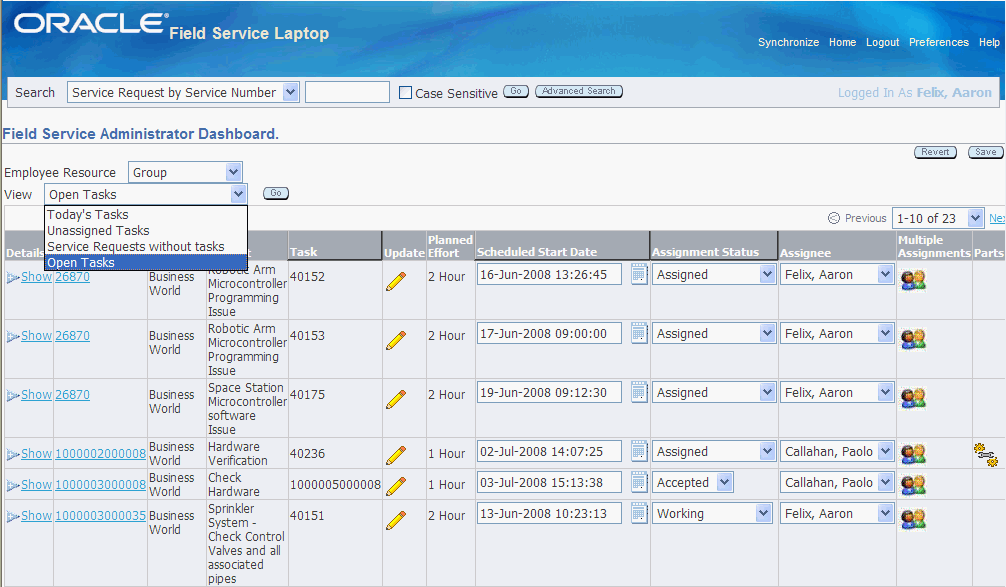
Task: Click the 19-Jun-2008 09:12:30 date field
Action: click(549, 393)
